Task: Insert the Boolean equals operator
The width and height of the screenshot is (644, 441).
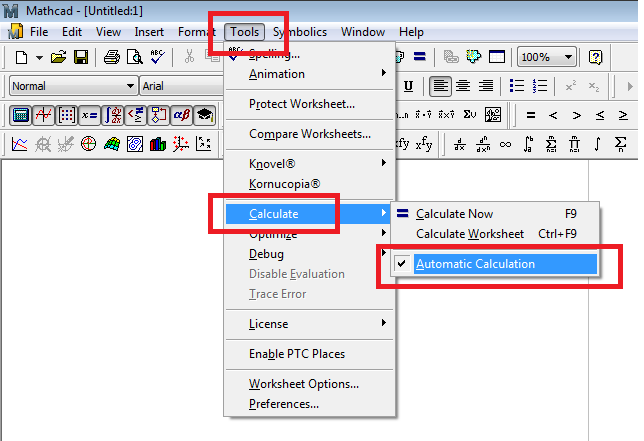Action: pos(531,115)
